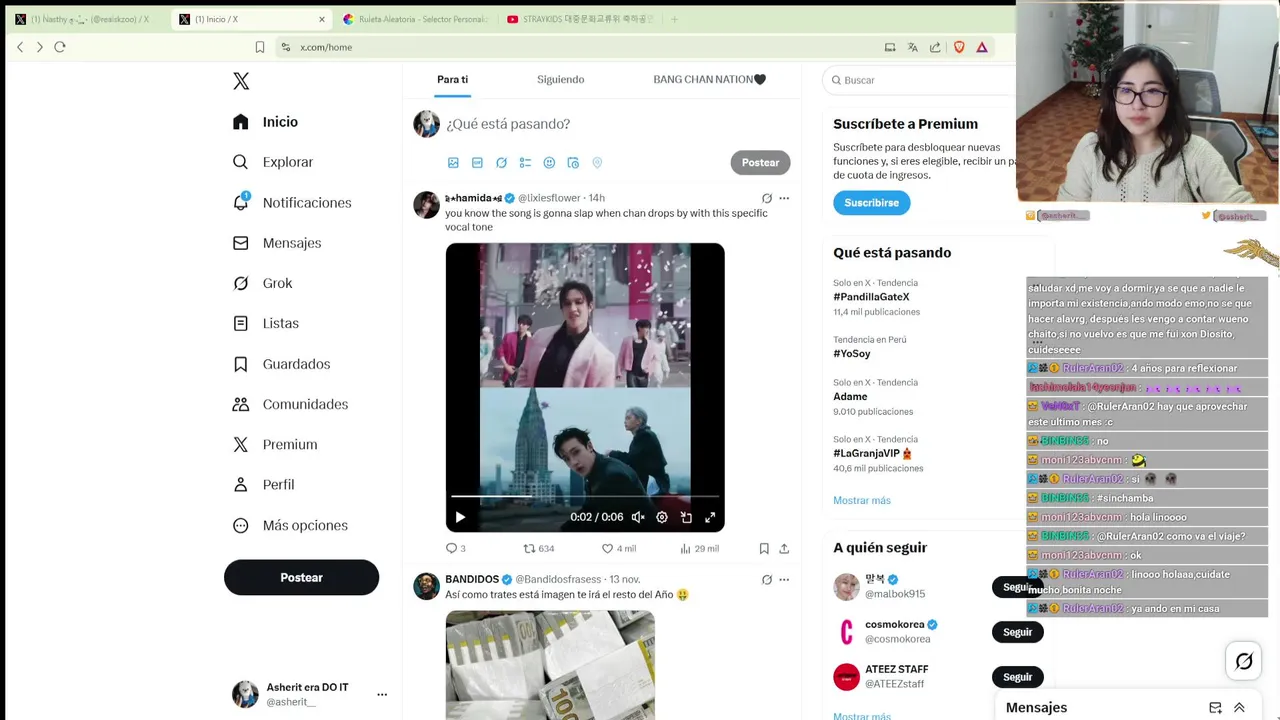Open floating Grok button

pyautogui.click(x=1244, y=661)
